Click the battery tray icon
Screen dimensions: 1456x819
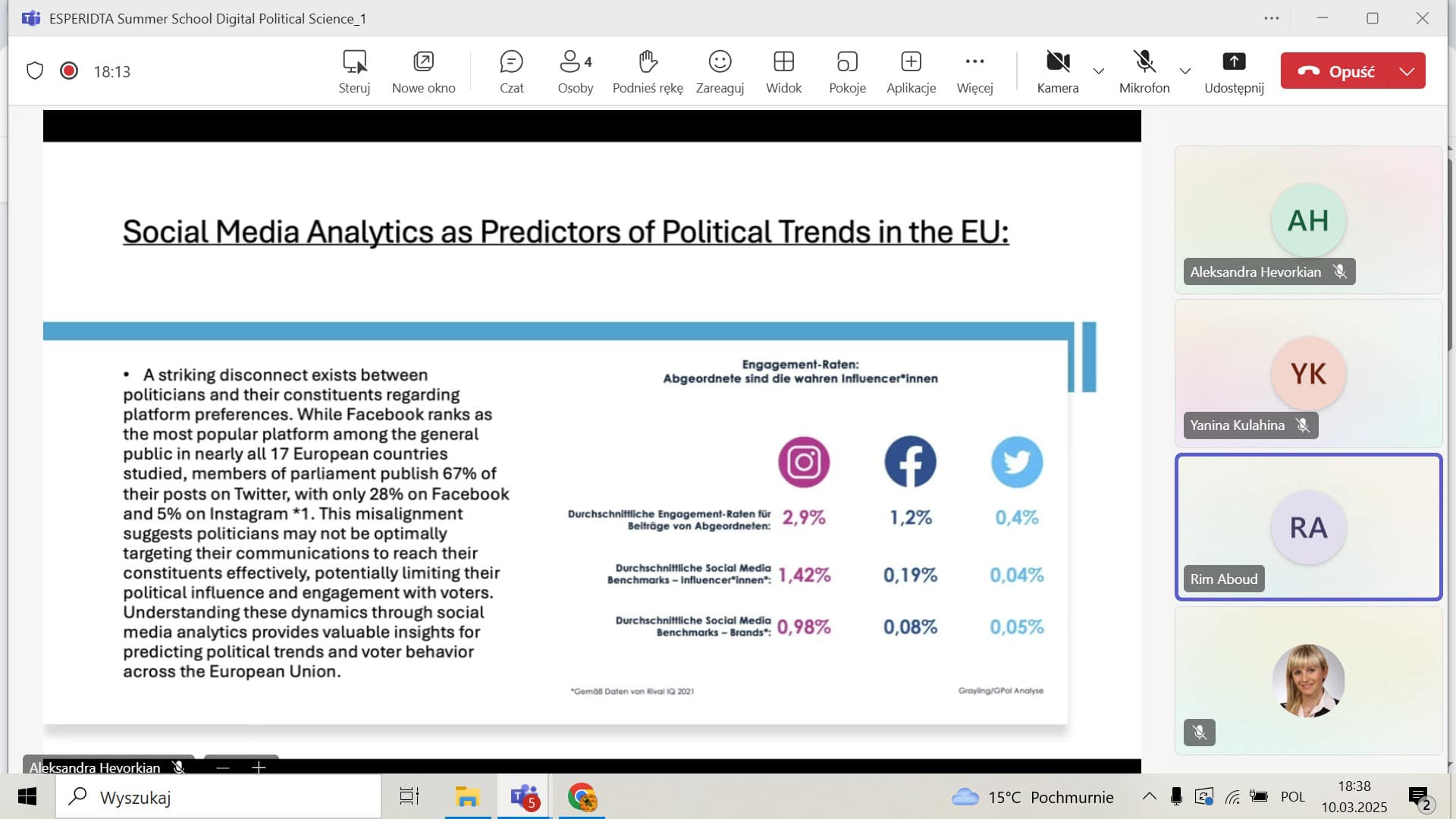click(x=1260, y=796)
